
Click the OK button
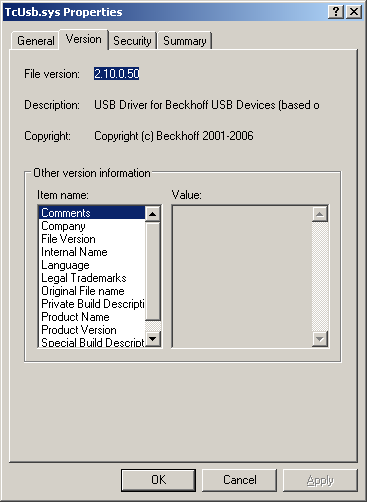[x=158, y=480]
